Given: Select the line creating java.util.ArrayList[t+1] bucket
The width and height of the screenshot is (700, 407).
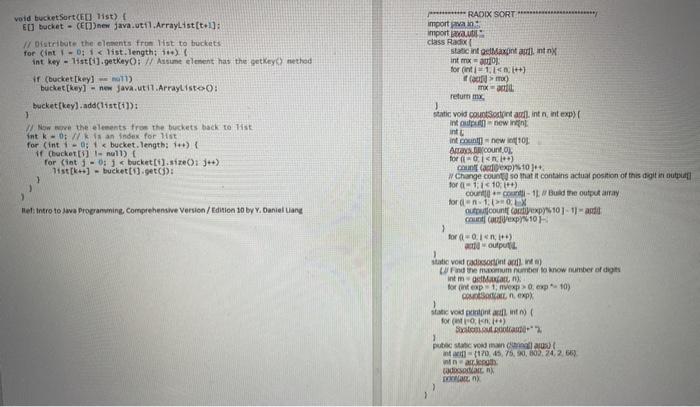Looking at the screenshot, I should (x=121, y=26).
